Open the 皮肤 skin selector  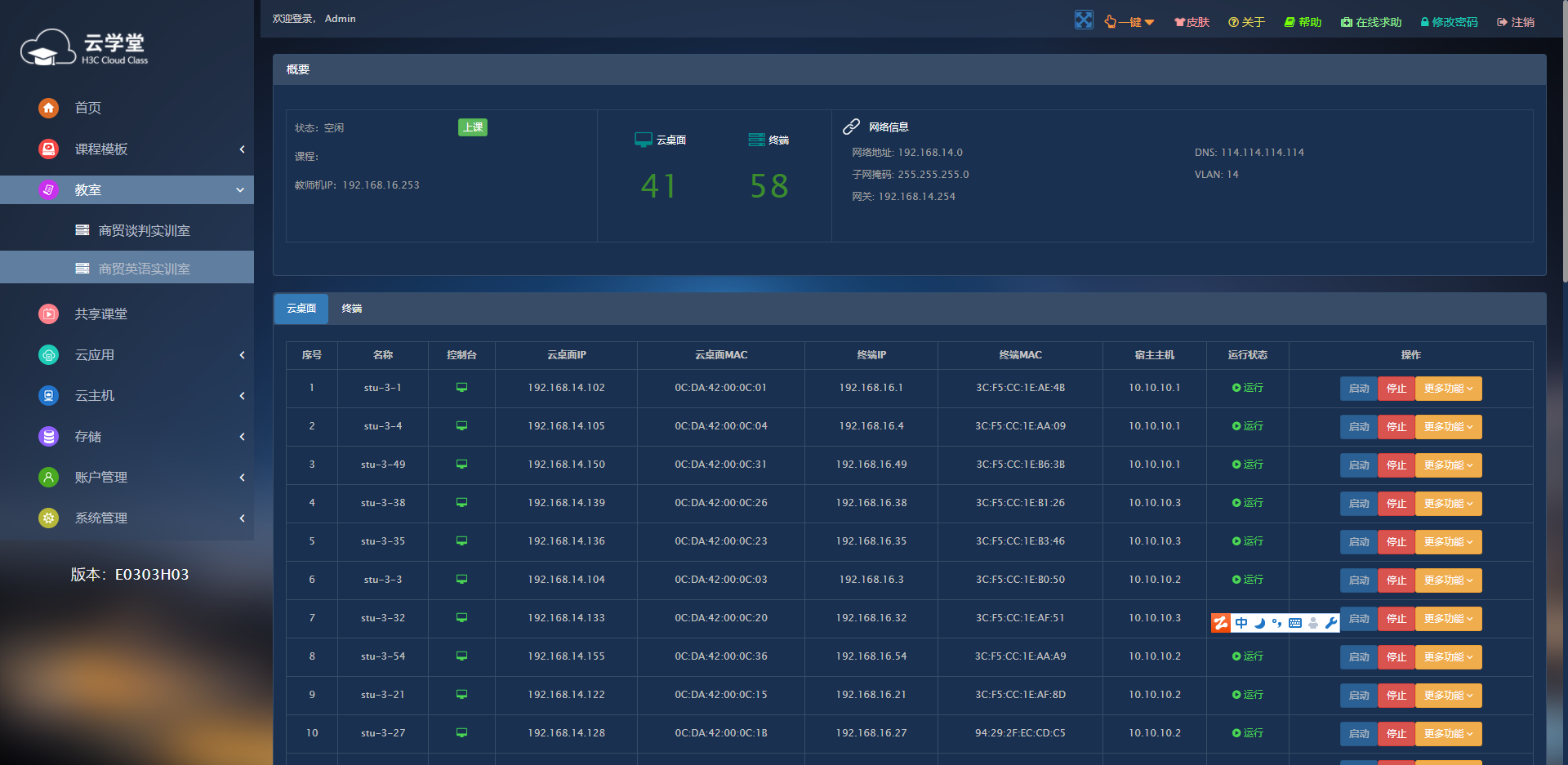(1192, 22)
